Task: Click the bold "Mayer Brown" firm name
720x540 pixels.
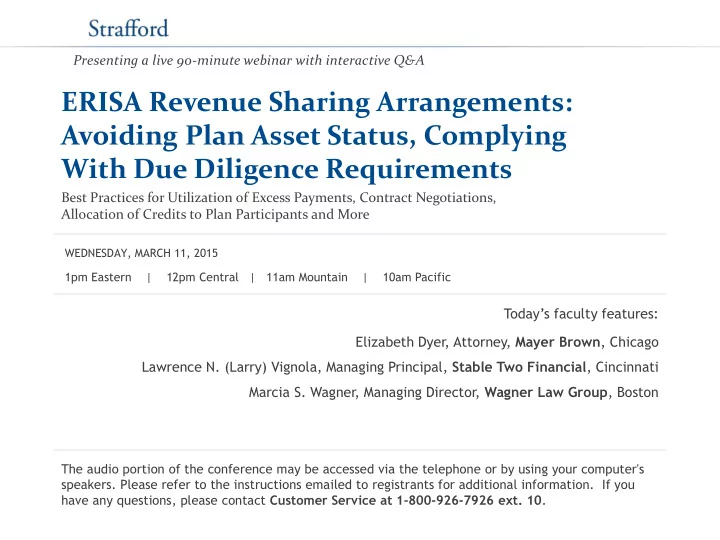Action: [557, 342]
